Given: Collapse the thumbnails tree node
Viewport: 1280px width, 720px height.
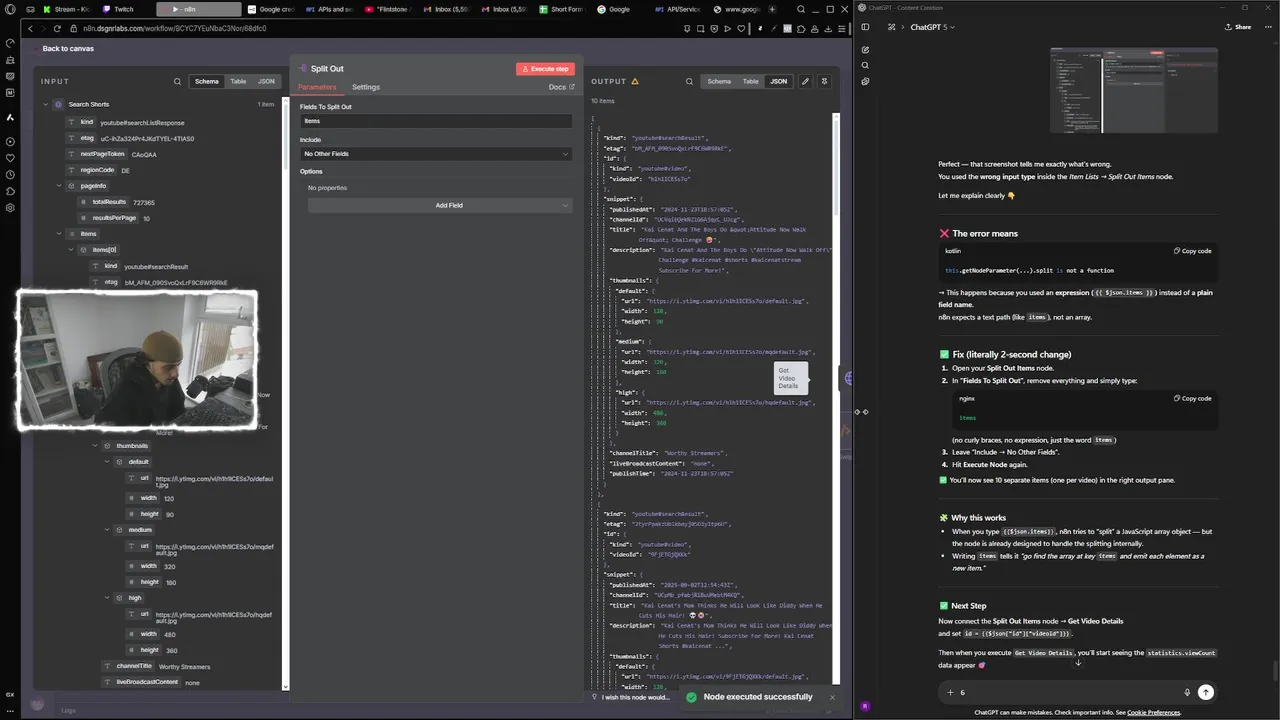Looking at the screenshot, I should pyautogui.click(x=95, y=446).
